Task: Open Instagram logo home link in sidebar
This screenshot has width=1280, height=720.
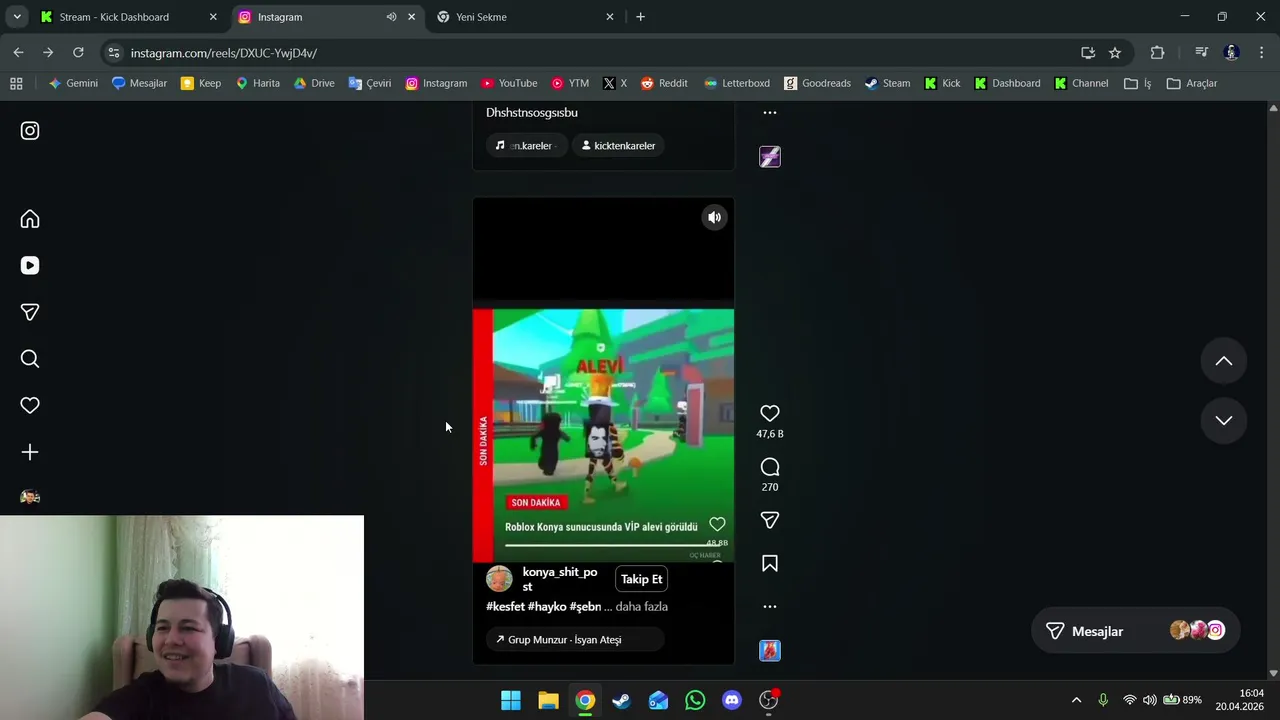Action: 30,131
